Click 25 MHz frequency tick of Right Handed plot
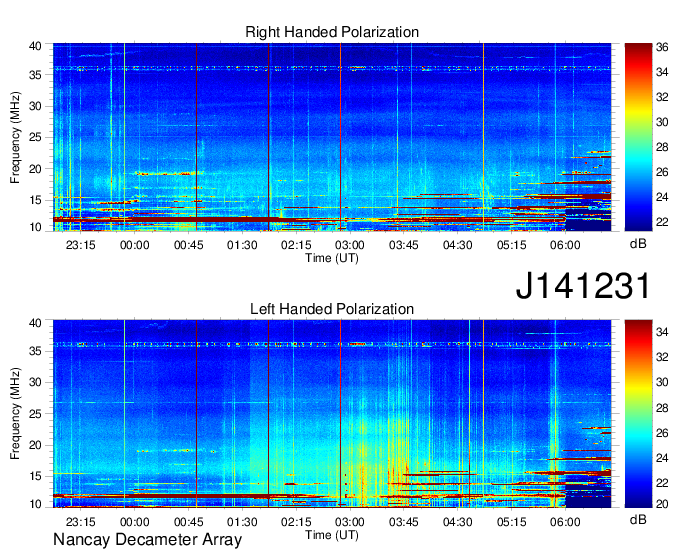The height and width of the screenshot is (552, 680). pyautogui.click(x=35, y=137)
